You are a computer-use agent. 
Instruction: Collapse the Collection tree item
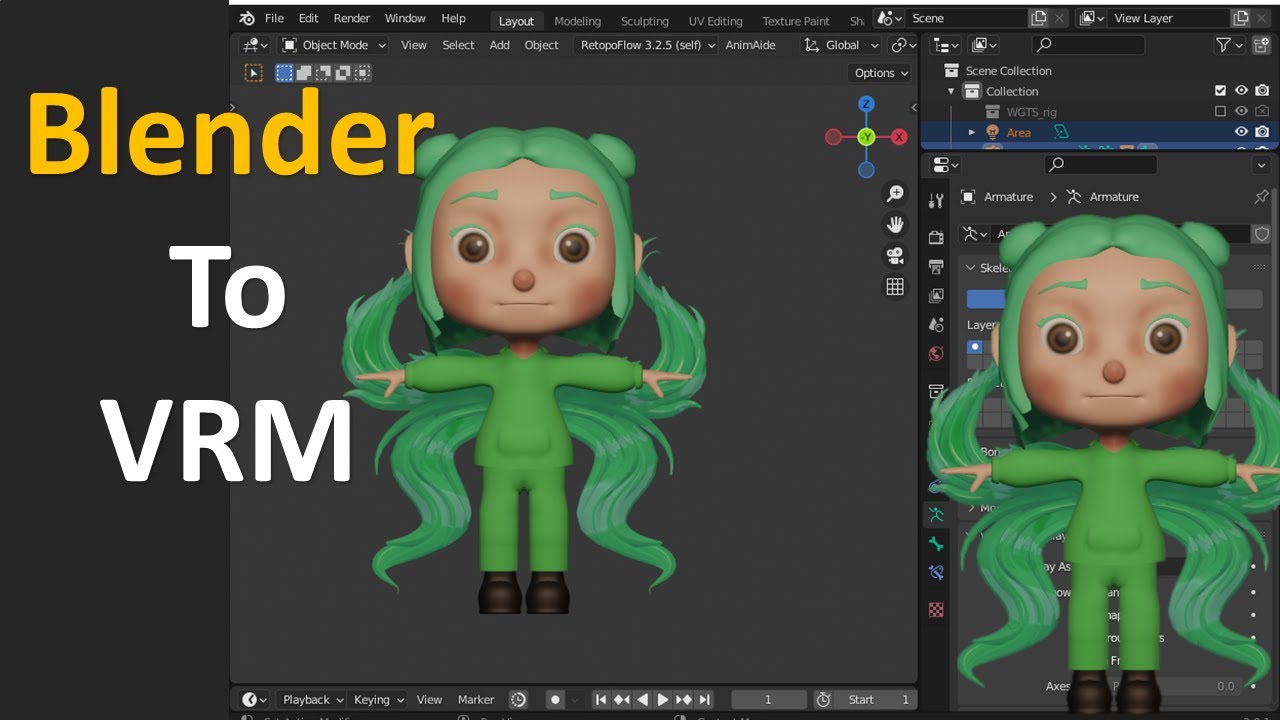(x=951, y=91)
